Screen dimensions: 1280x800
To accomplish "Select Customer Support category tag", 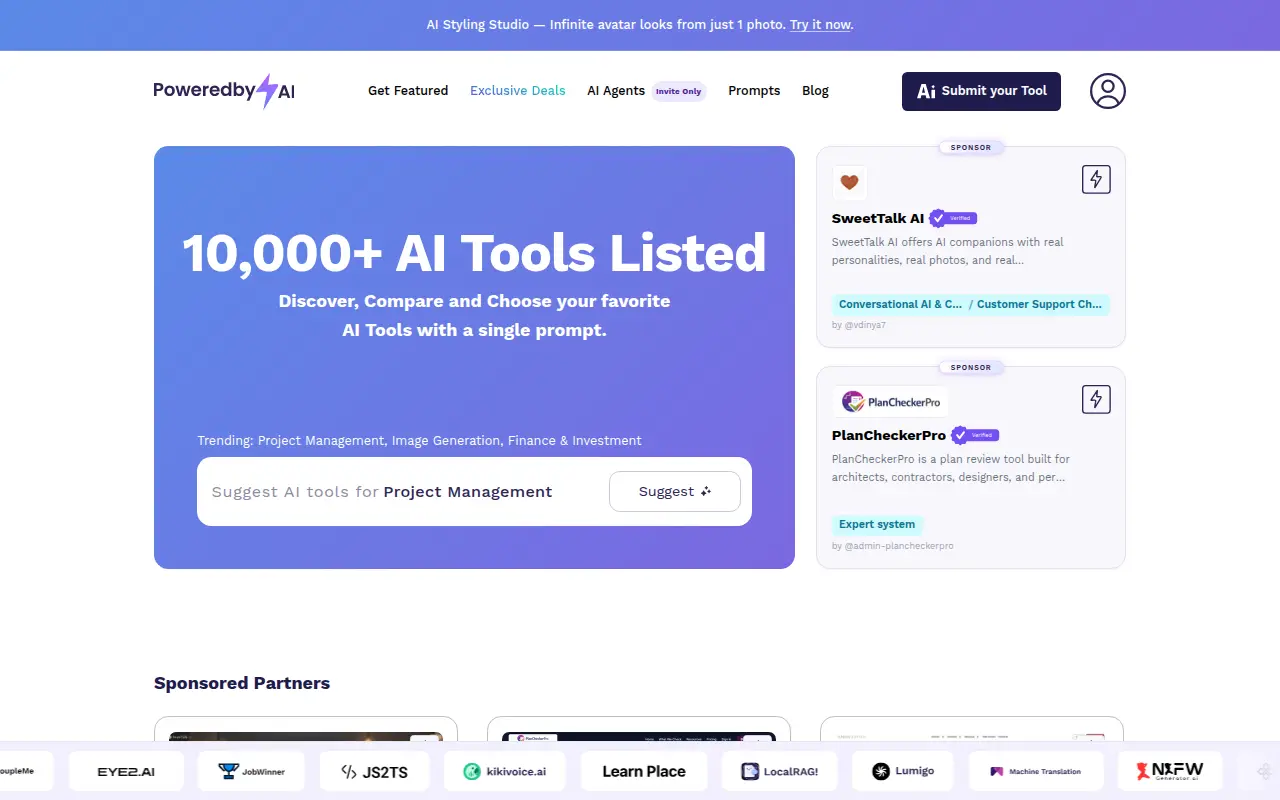I will pyautogui.click(x=1040, y=304).
